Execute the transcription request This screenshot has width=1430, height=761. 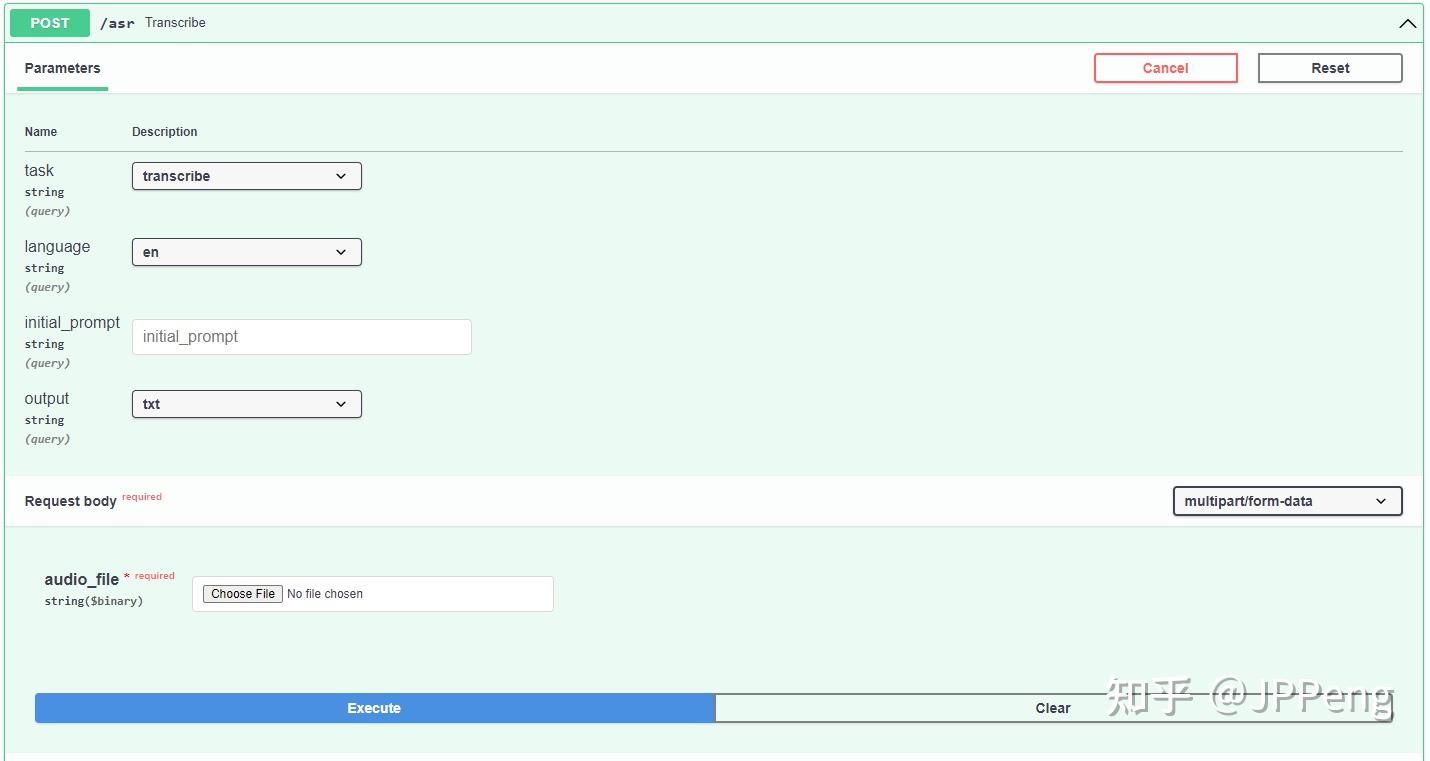tap(373, 708)
